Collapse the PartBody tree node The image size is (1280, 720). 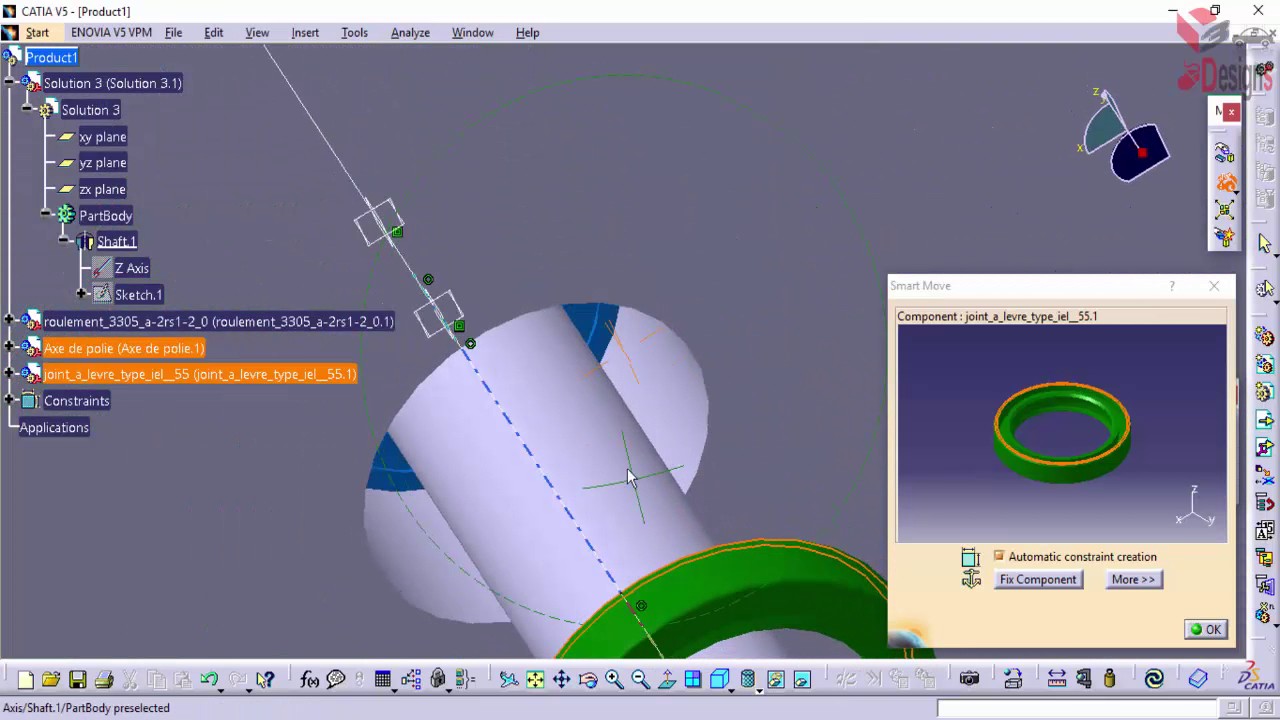(46, 214)
